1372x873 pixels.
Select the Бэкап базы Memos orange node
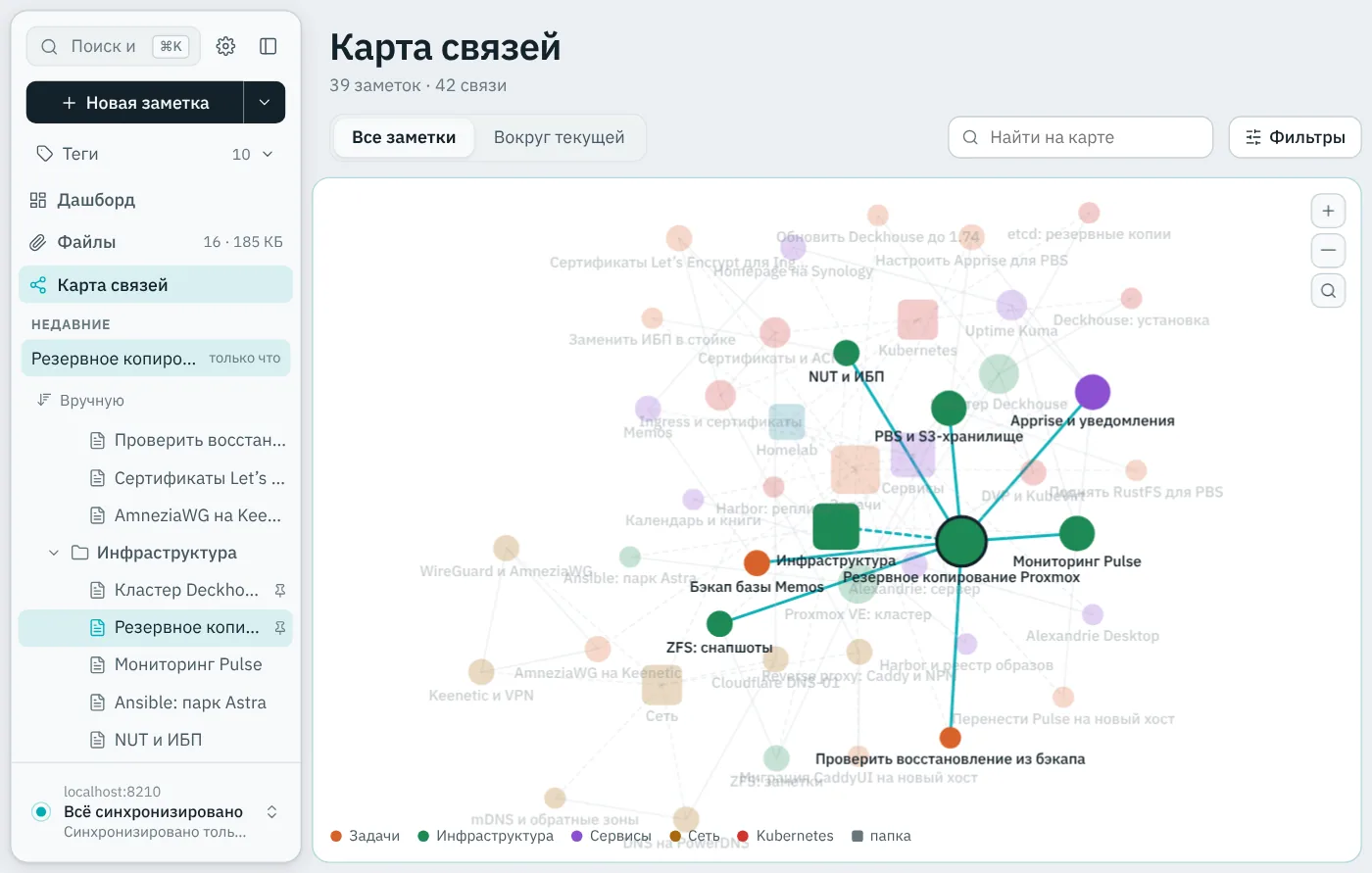pyautogui.click(x=757, y=563)
